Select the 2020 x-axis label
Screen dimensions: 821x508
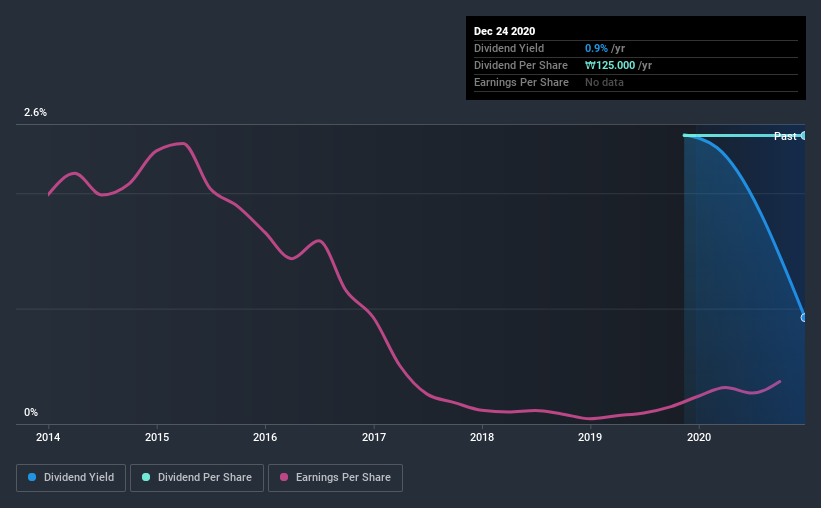[x=699, y=437]
